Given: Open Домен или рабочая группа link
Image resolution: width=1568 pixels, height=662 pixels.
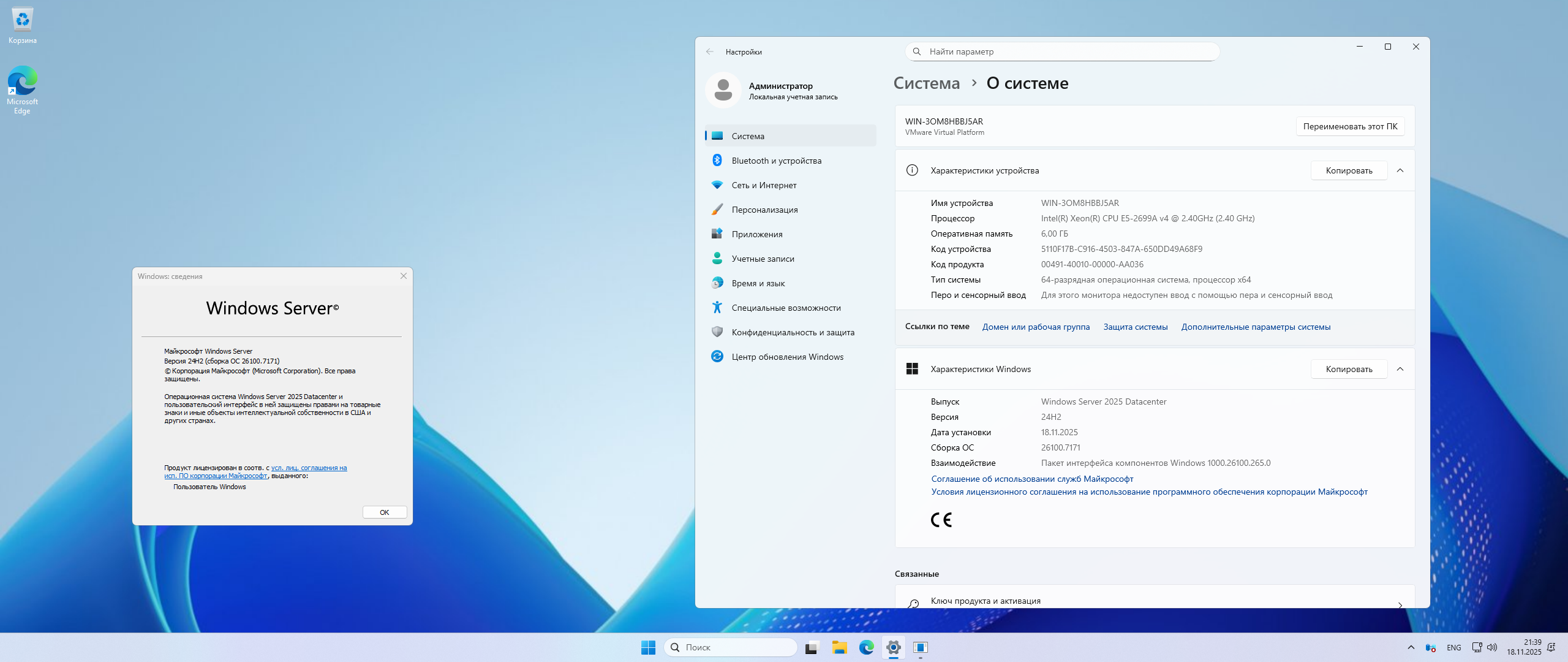Looking at the screenshot, I should click(x=1036, y=327).
